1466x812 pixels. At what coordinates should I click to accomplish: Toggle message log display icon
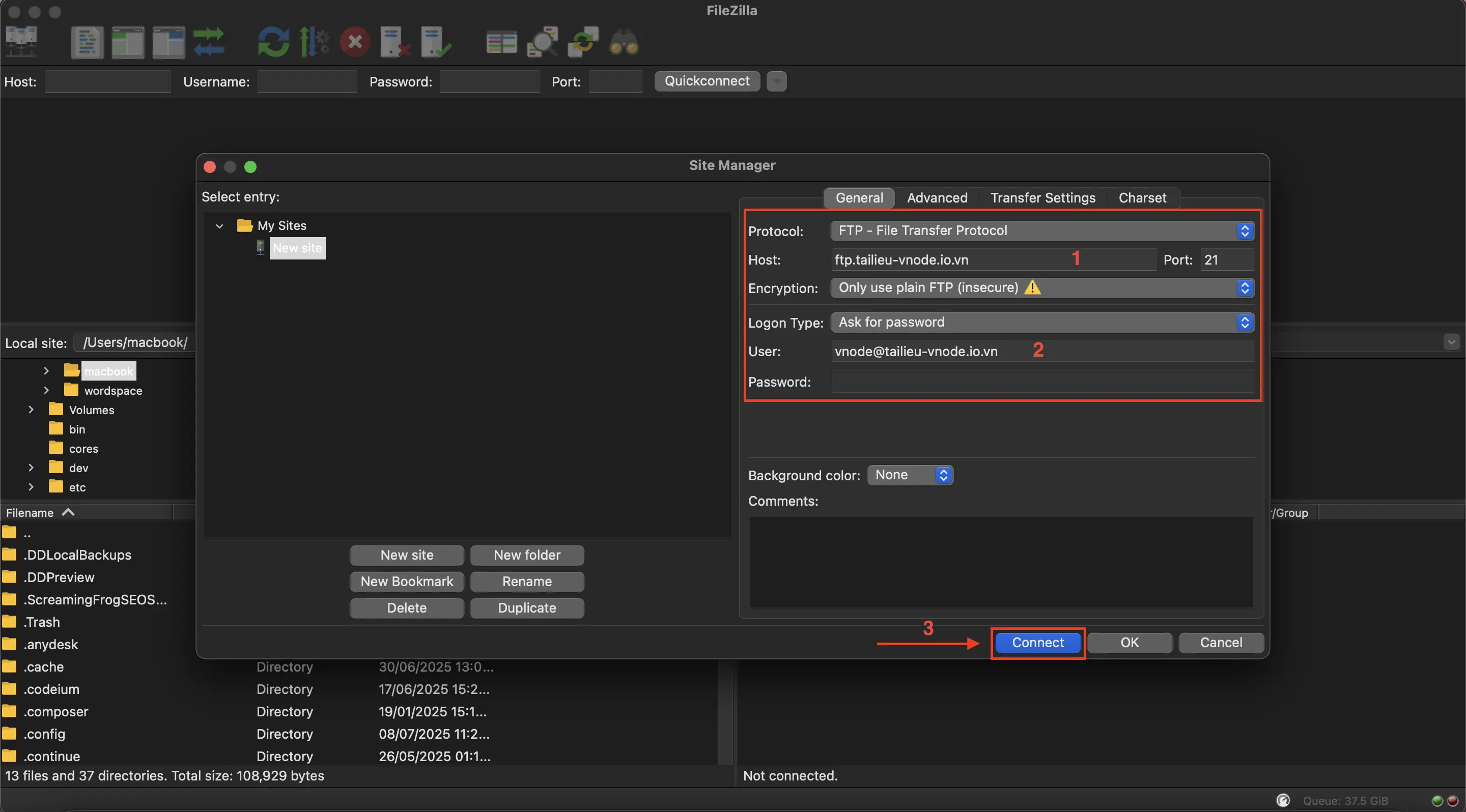click(x=87, y=42)
